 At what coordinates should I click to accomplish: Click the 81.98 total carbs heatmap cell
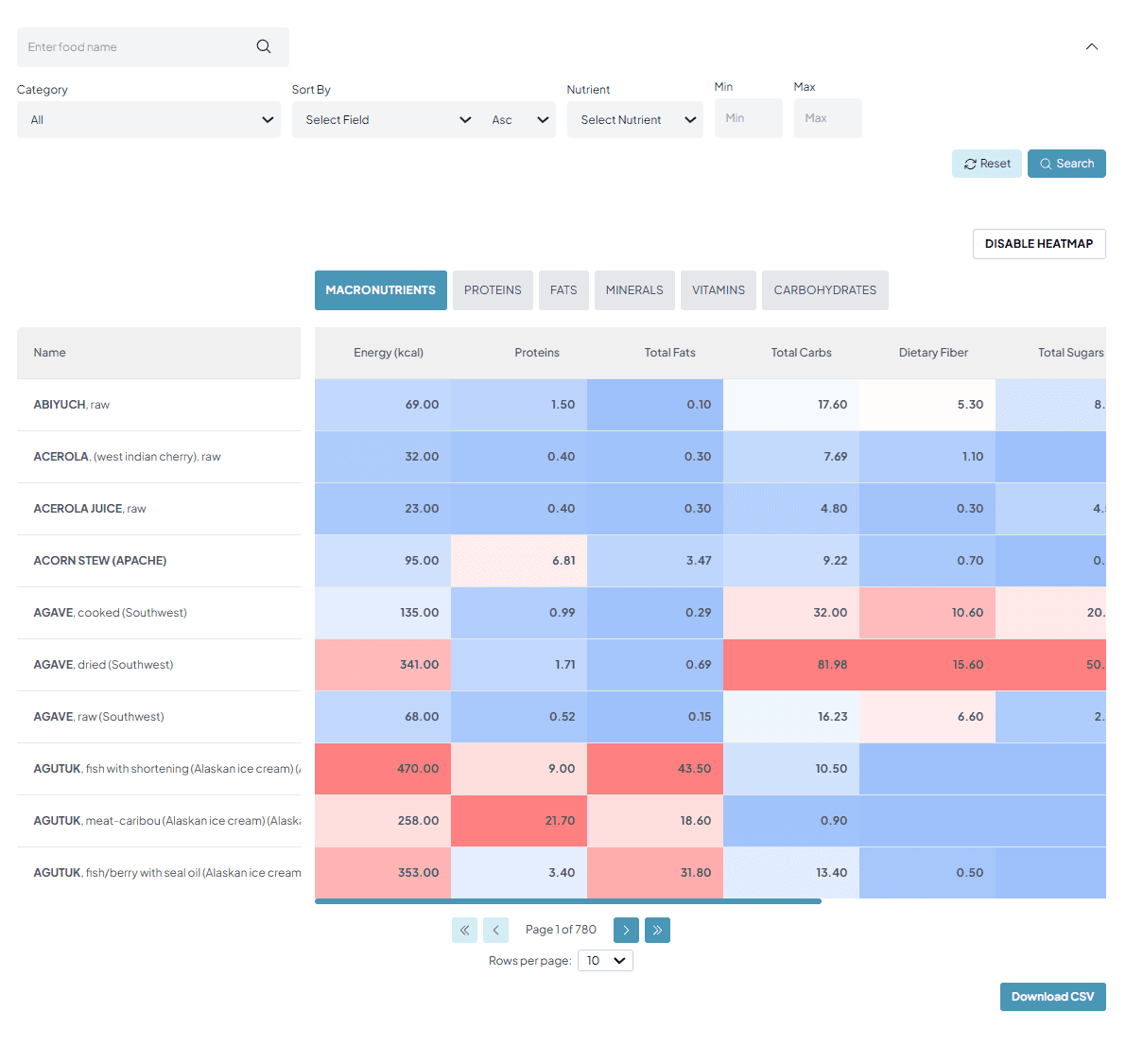(x=791, y=665)
